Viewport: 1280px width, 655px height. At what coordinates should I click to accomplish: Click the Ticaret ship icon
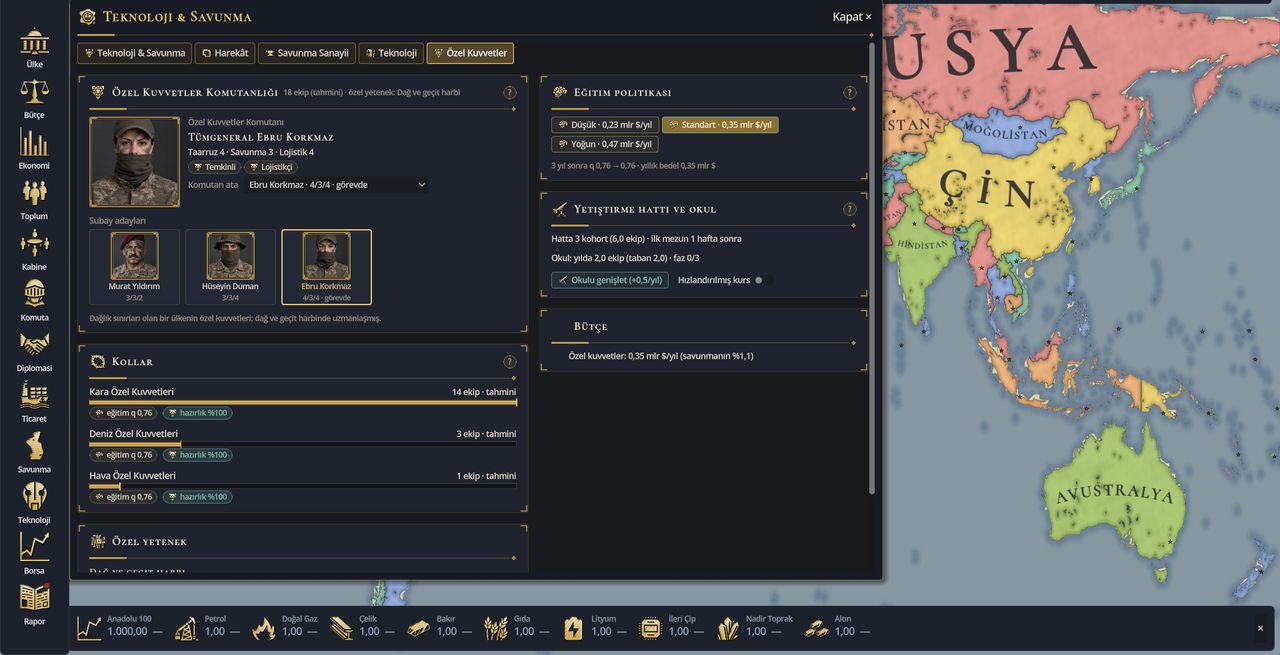[34, 402]
